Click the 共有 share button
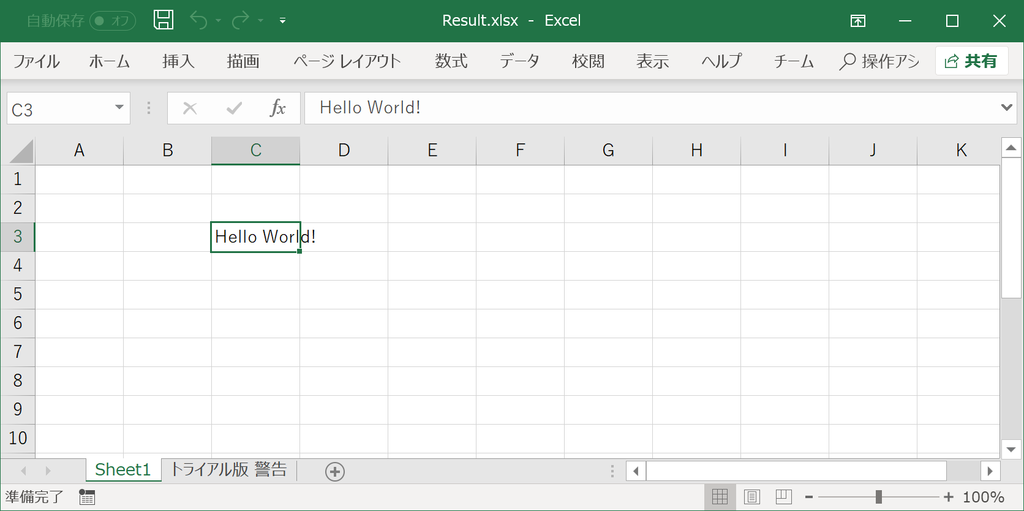The image size is (1024, 511). [x=971, y=61]
